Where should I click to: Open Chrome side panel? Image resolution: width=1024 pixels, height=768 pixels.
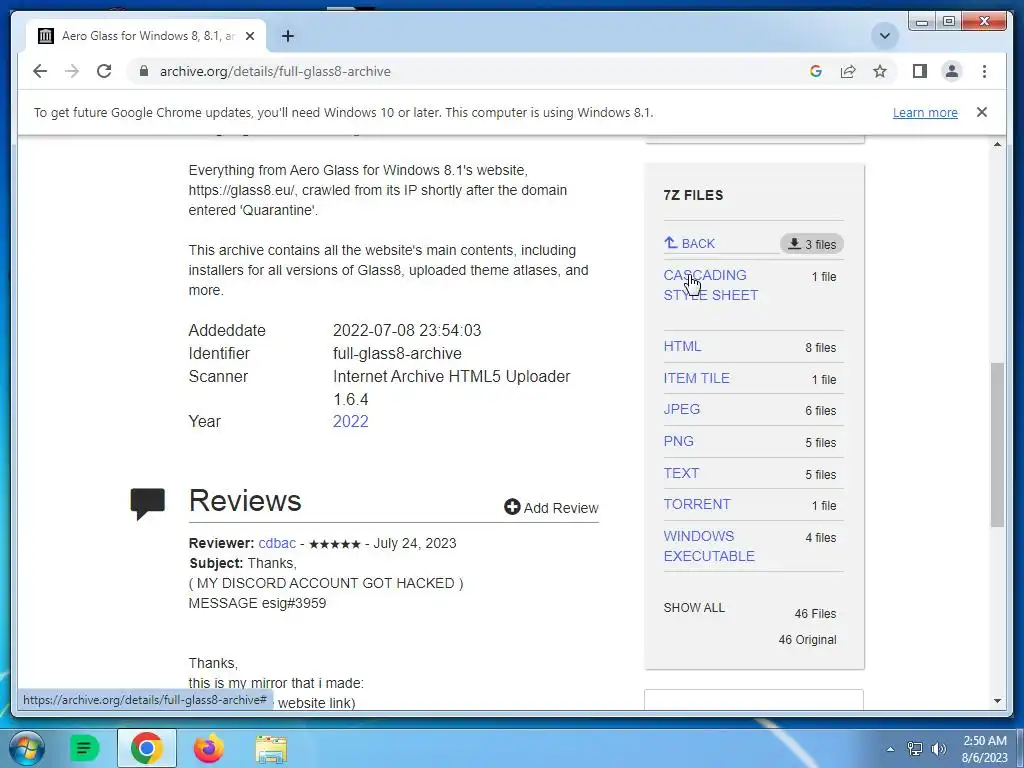click(920, 71)
